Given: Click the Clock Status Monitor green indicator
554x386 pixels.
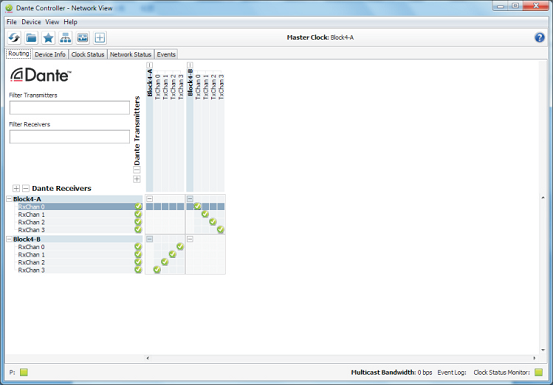Looking at the screenshot, I should (538, 372).
